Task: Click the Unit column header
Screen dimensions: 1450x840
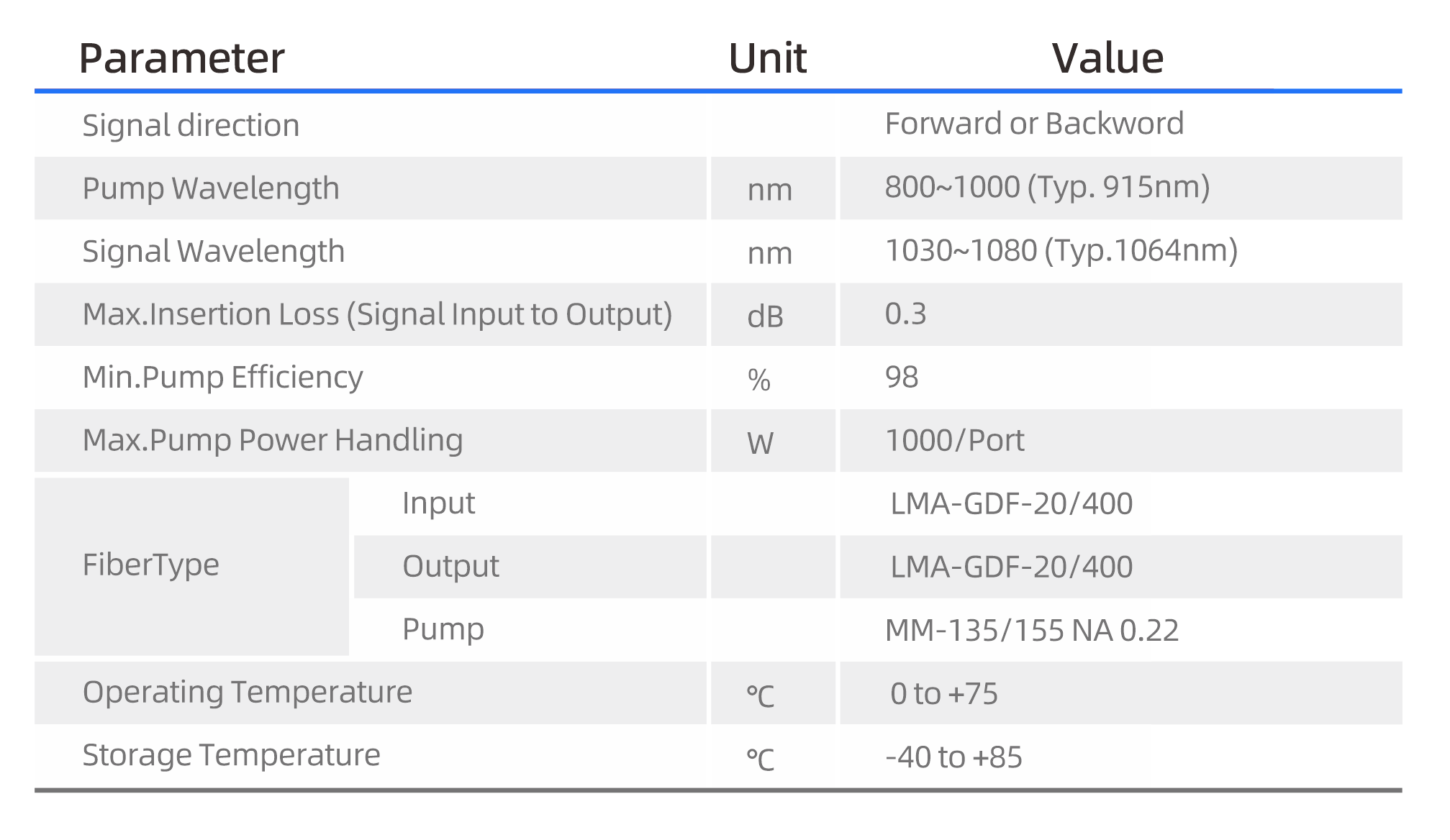Action: 767,58
